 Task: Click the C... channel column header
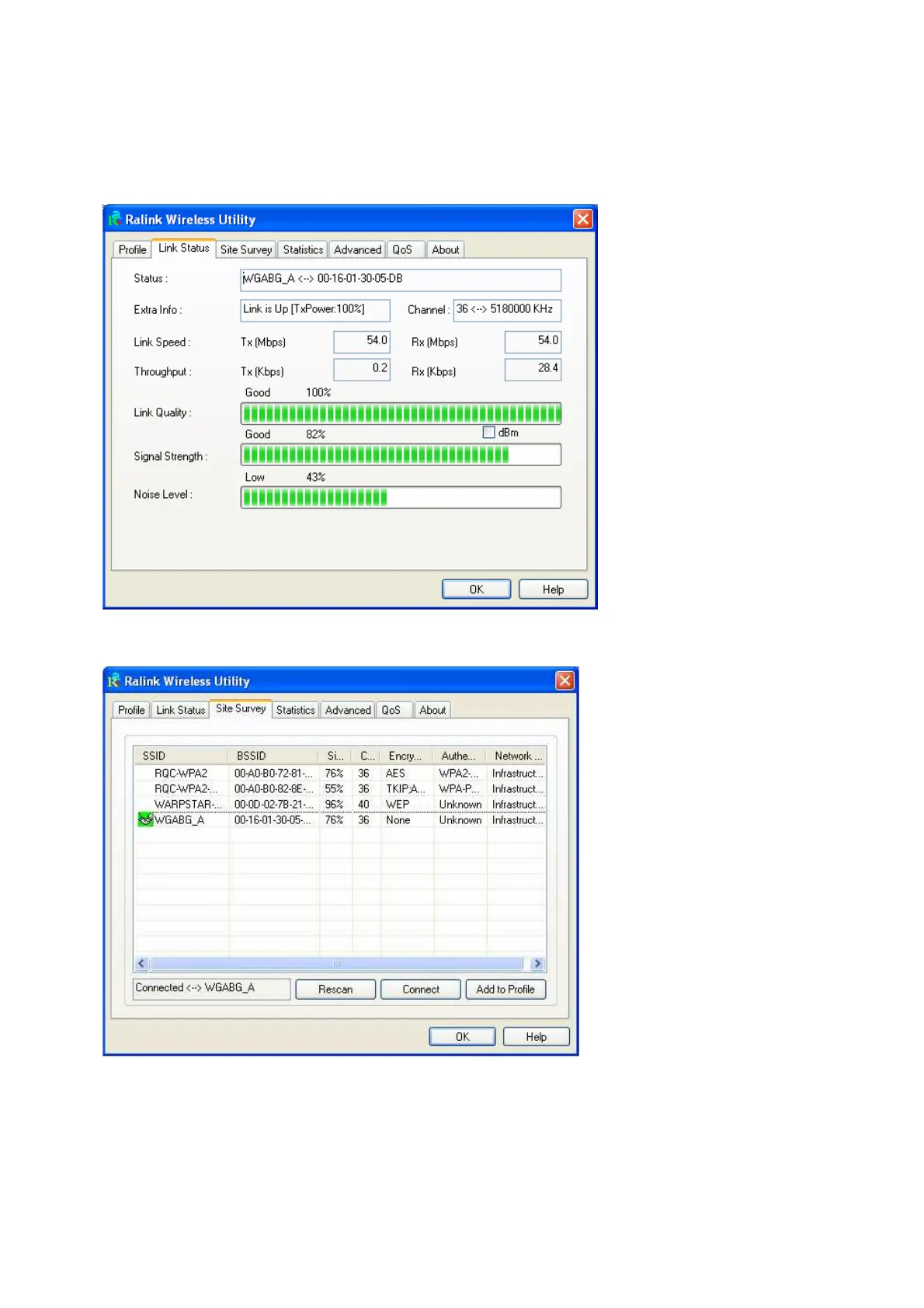(x=367, y=756)
